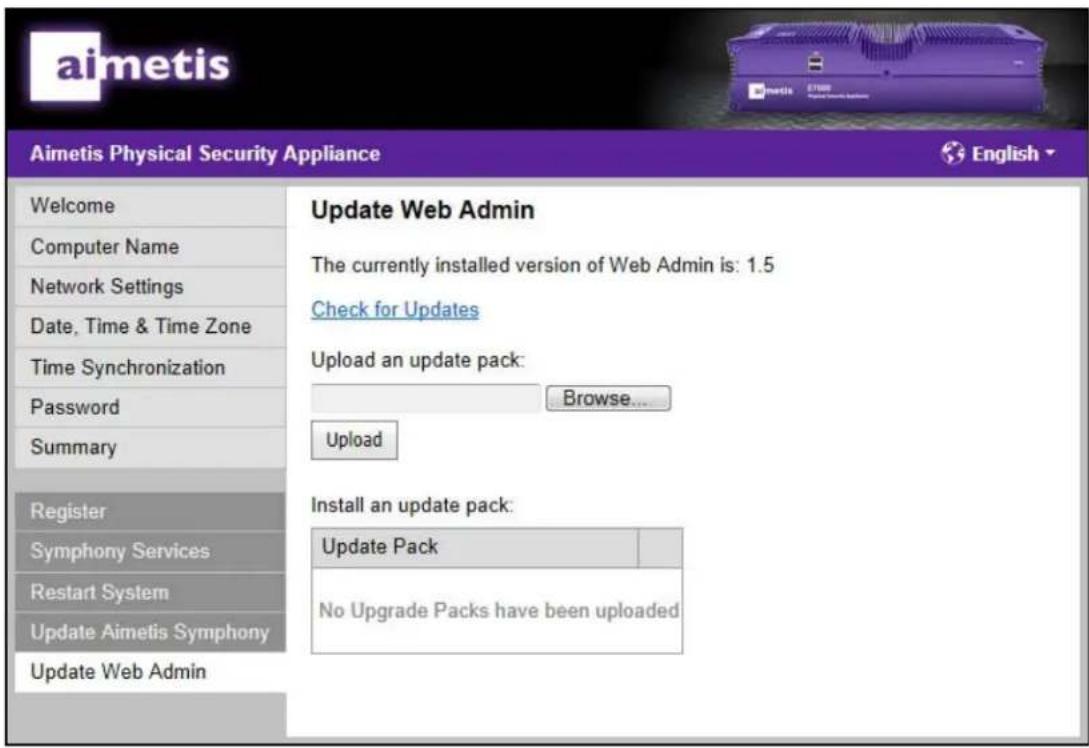The image size is (1089, 748).
Task: Click the 'No Upgrade Packs have been uploaded' message
Action: pos(498,610)
